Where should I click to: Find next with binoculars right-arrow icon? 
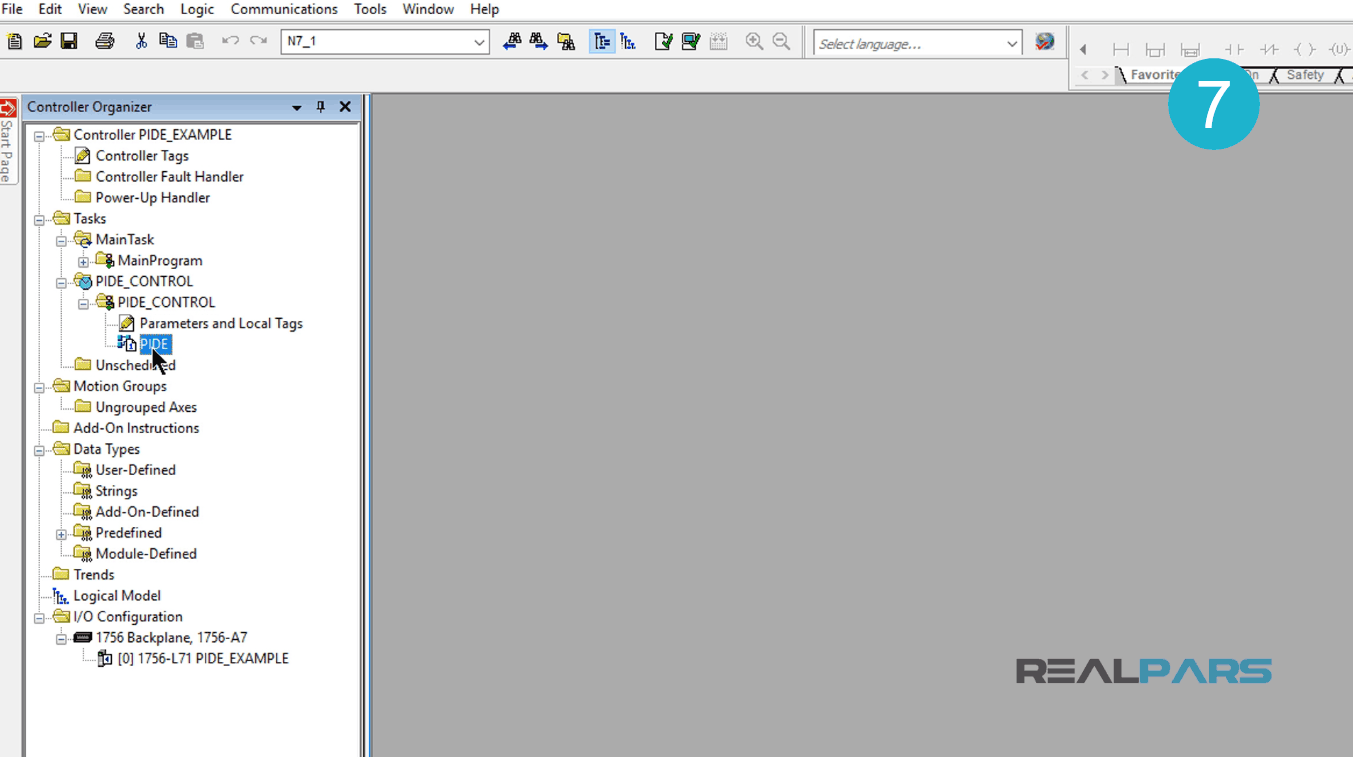tap(539, 42)
